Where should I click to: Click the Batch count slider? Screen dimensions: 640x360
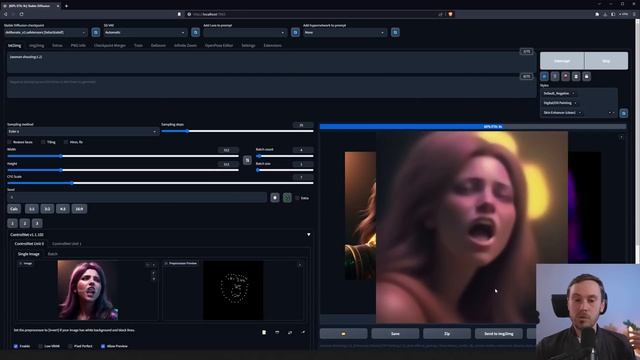[284, 156]
